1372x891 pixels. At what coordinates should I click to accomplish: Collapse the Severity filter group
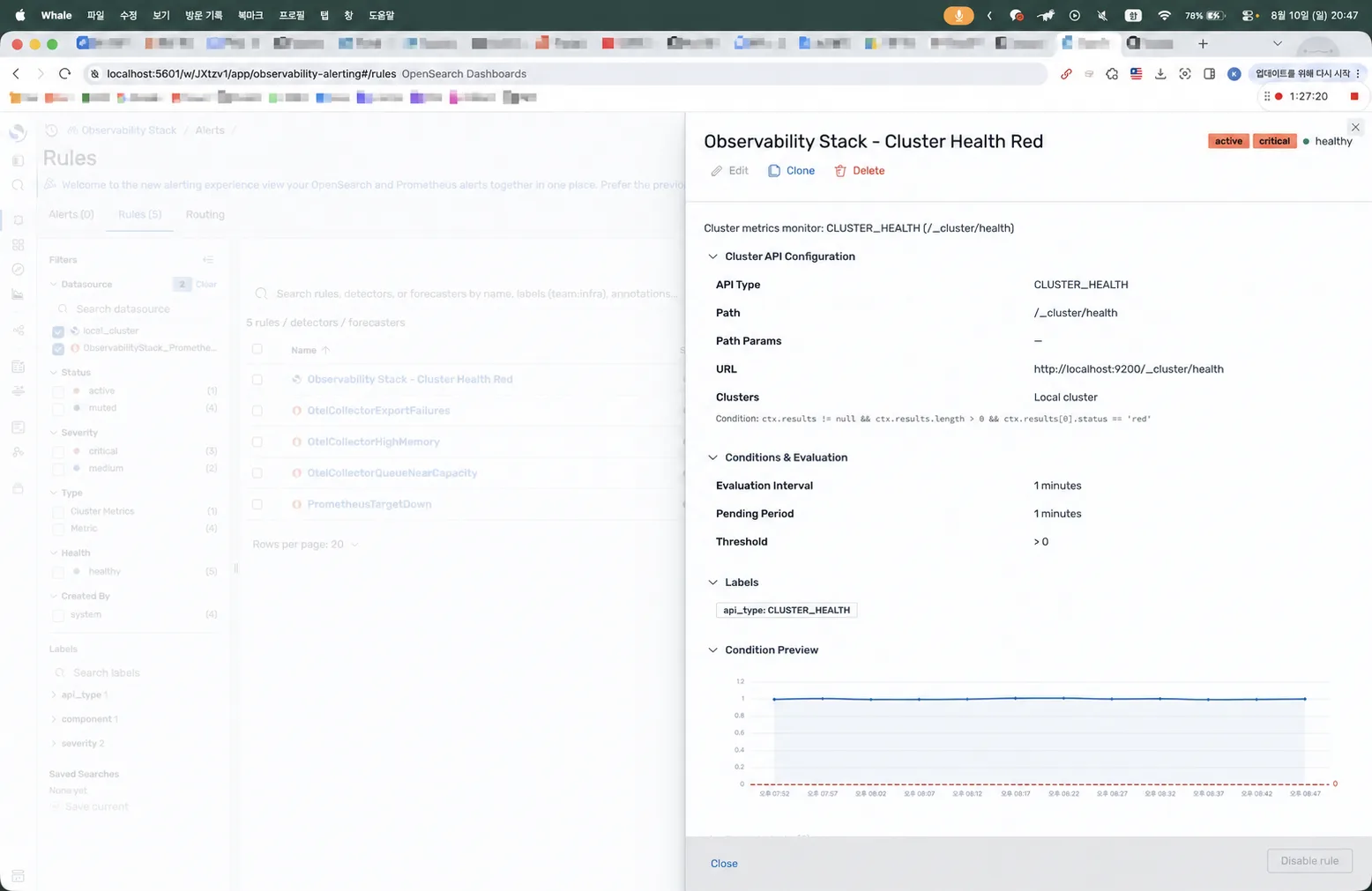[54, 433]
